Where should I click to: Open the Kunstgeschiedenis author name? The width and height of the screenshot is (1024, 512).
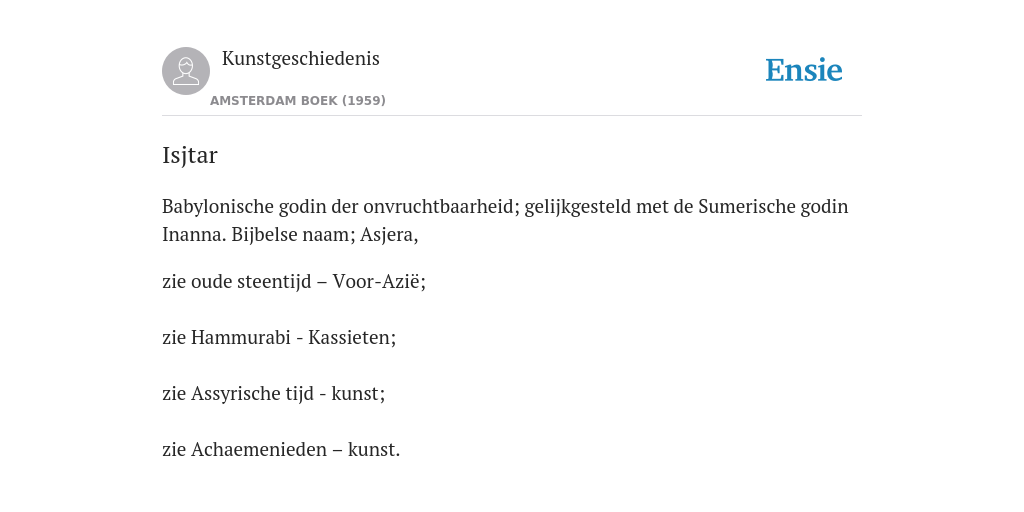pos(300,59)
